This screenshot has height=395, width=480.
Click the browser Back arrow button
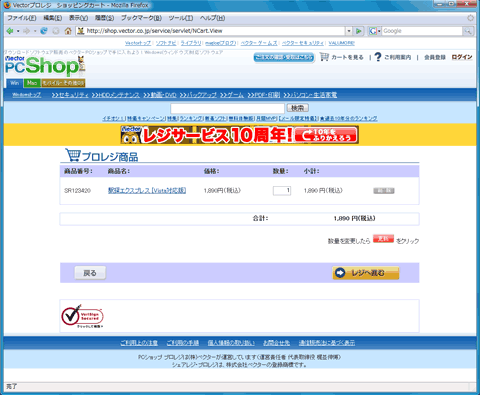[10, 31]
